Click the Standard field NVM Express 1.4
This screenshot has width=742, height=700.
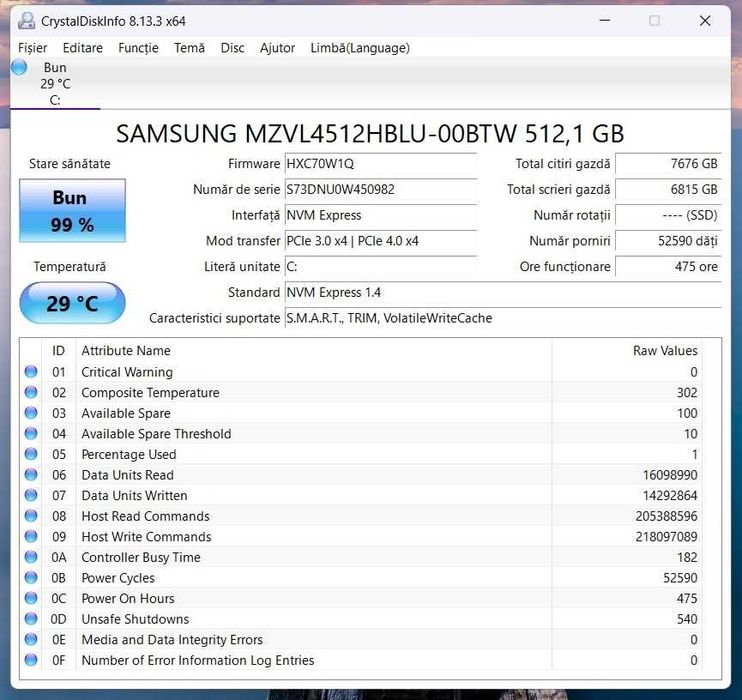(x=503, y=292)
